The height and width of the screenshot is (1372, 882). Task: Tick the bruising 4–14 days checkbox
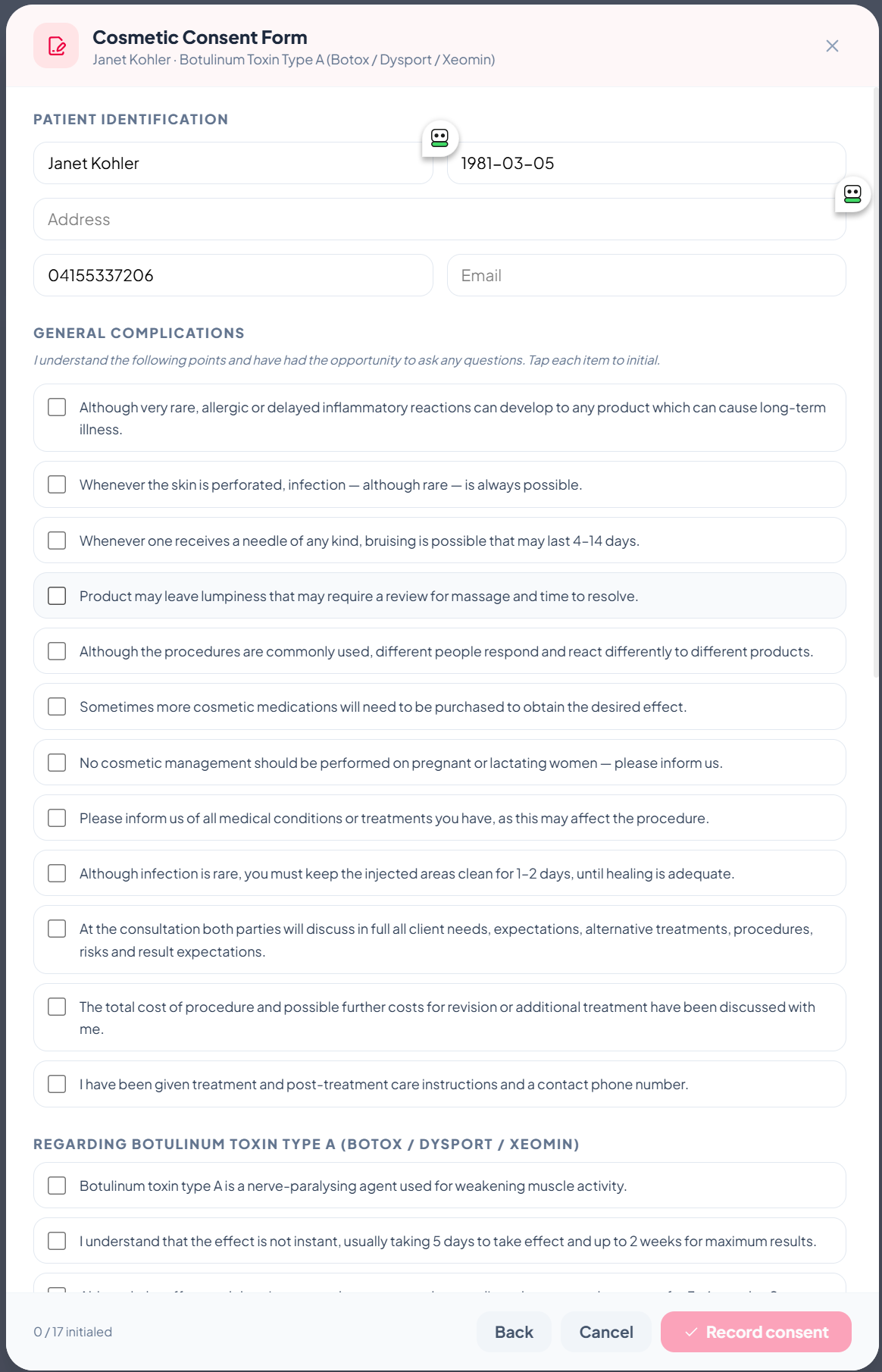(57, 540)
